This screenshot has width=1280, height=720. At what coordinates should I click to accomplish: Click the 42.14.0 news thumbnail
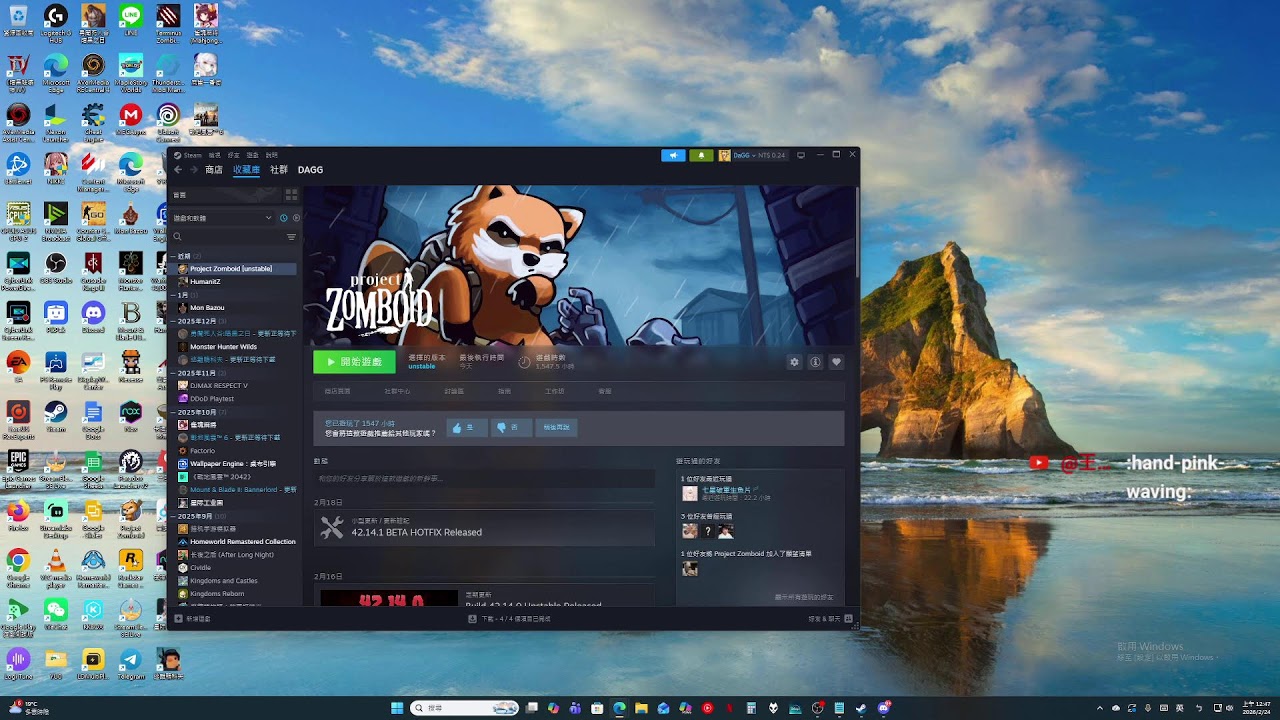click(389, 598)
